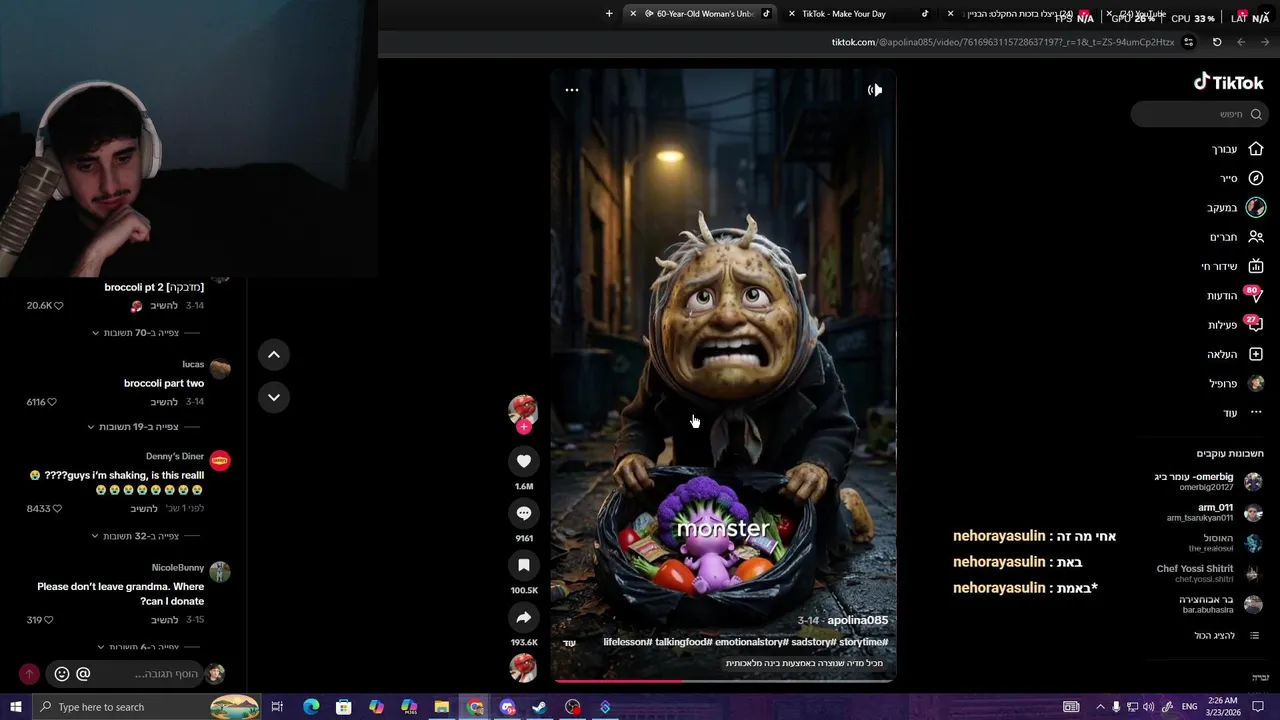Open the More menu with three dots

click(1256, 412)
